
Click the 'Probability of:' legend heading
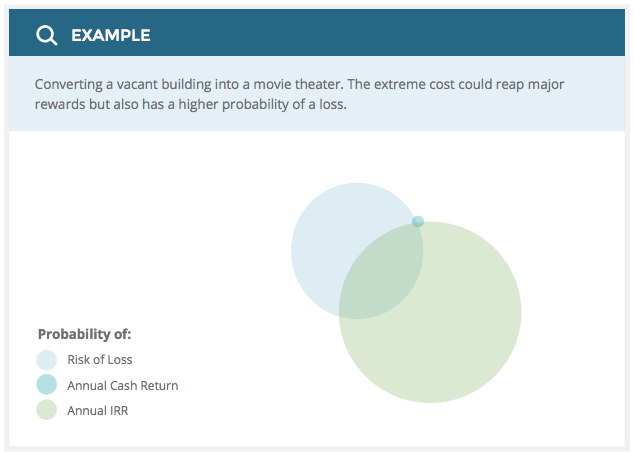point(85,334)
